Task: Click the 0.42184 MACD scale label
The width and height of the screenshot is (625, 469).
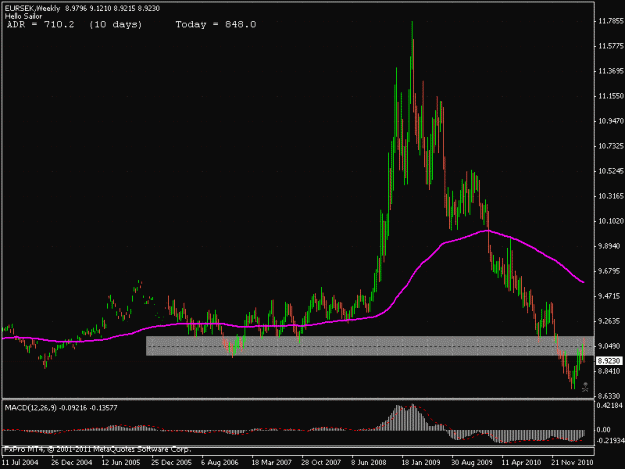Action: point(609,405)
